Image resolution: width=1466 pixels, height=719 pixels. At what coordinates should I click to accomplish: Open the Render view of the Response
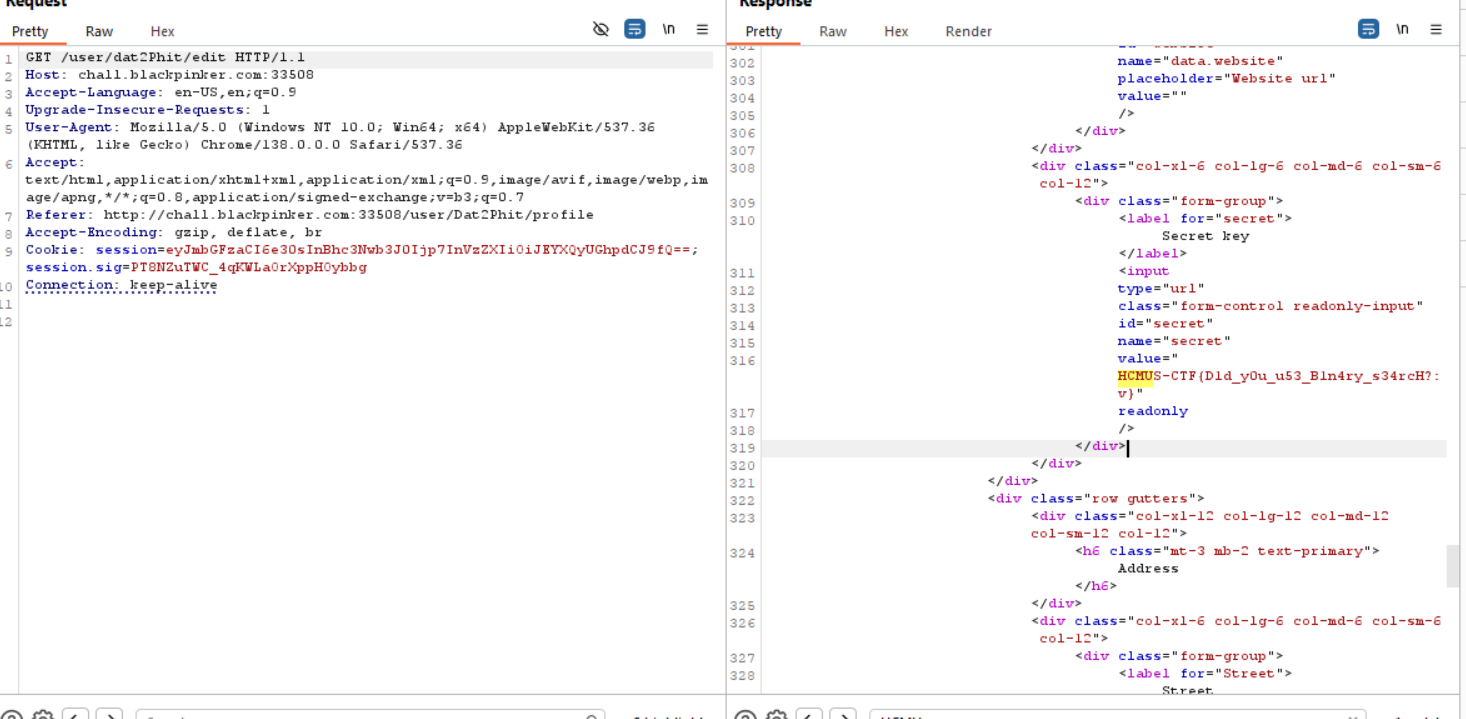(967, 31)
